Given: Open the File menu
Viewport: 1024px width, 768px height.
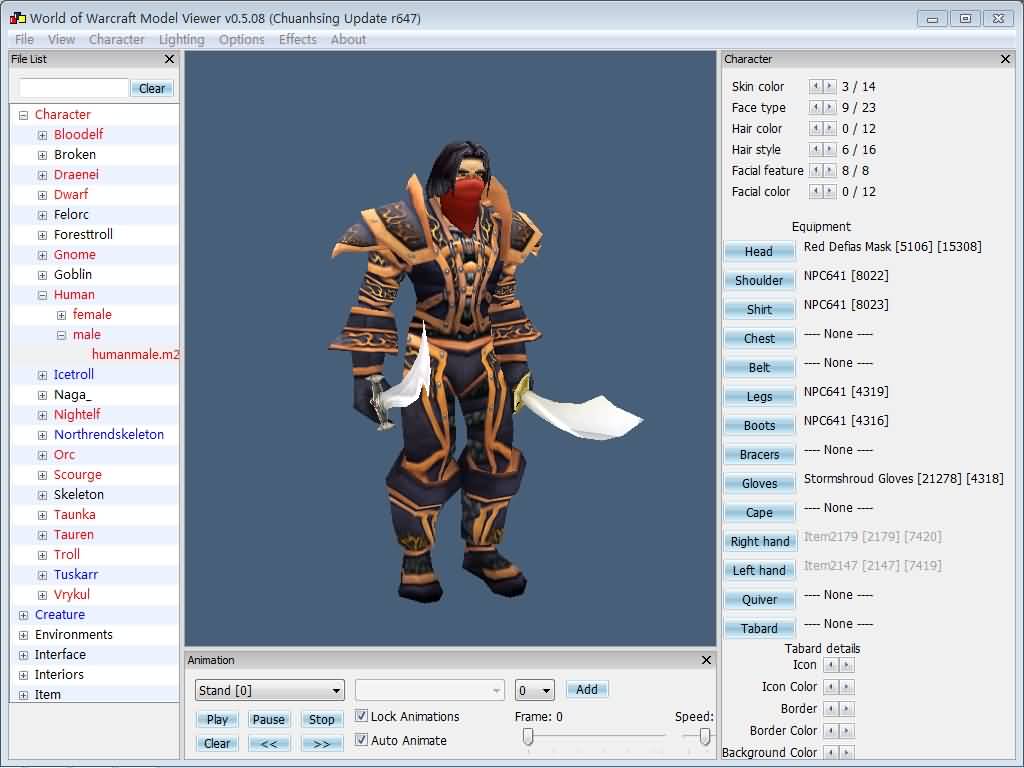Looking at the screenshot, I should coord(24,39).
